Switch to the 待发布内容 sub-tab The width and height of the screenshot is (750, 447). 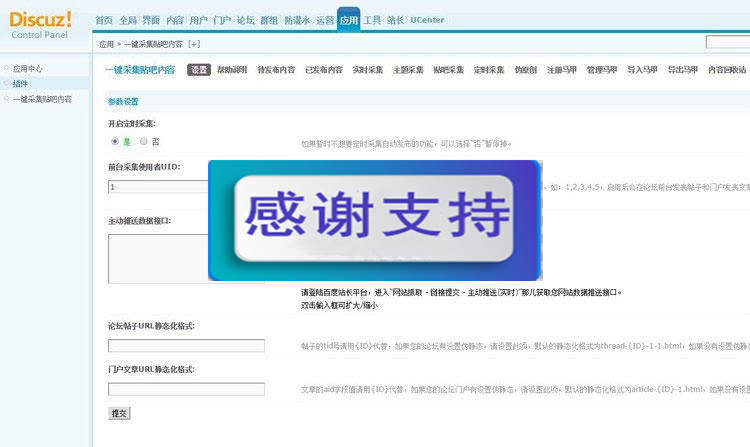tap(276, 70)
